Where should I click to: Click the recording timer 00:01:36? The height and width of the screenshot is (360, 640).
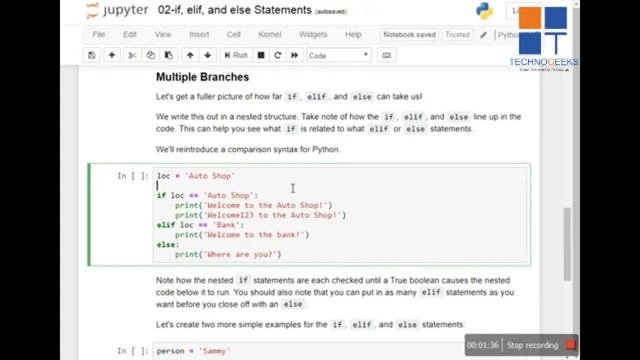tap(482, 345)
